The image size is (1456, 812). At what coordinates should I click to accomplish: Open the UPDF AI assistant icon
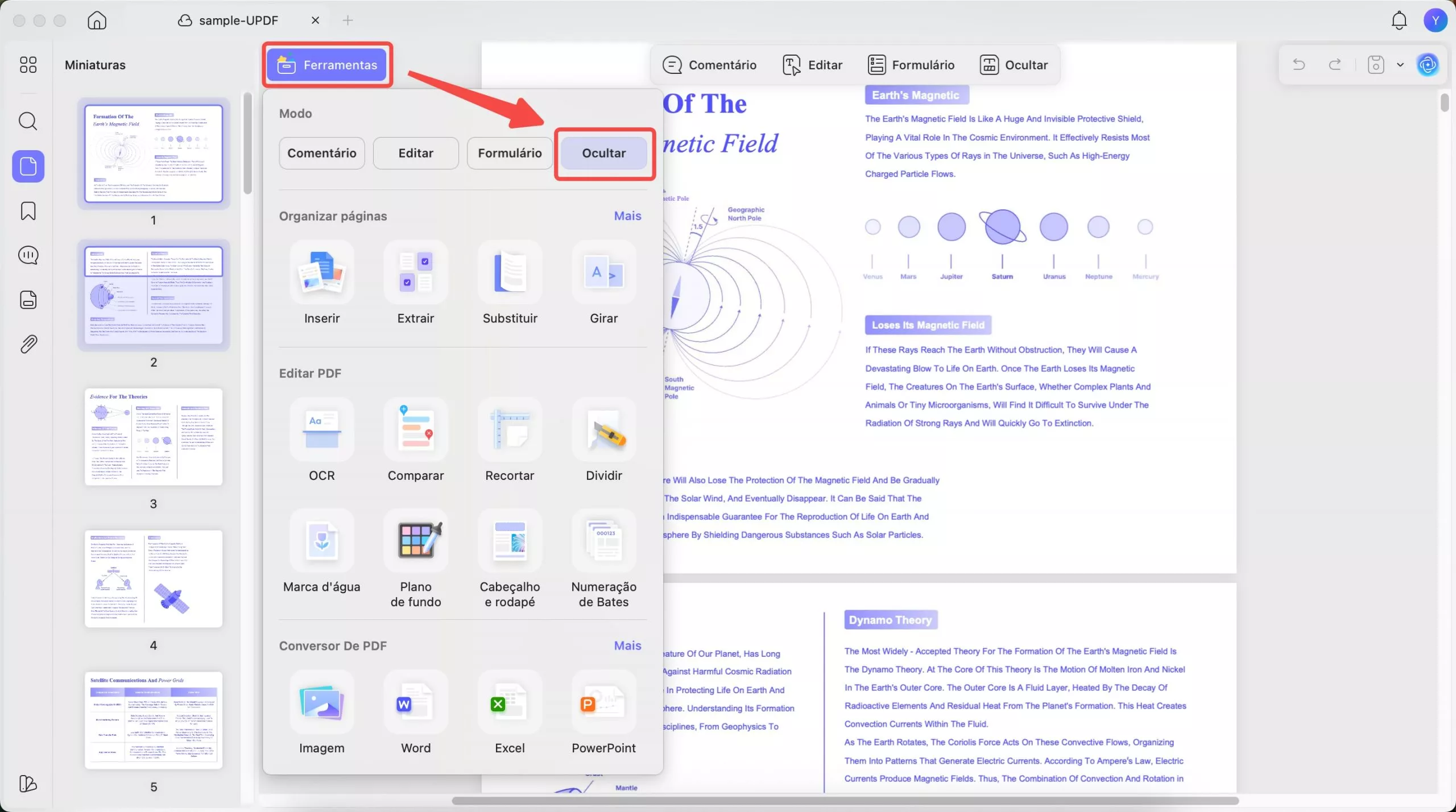coord(1428,64)
